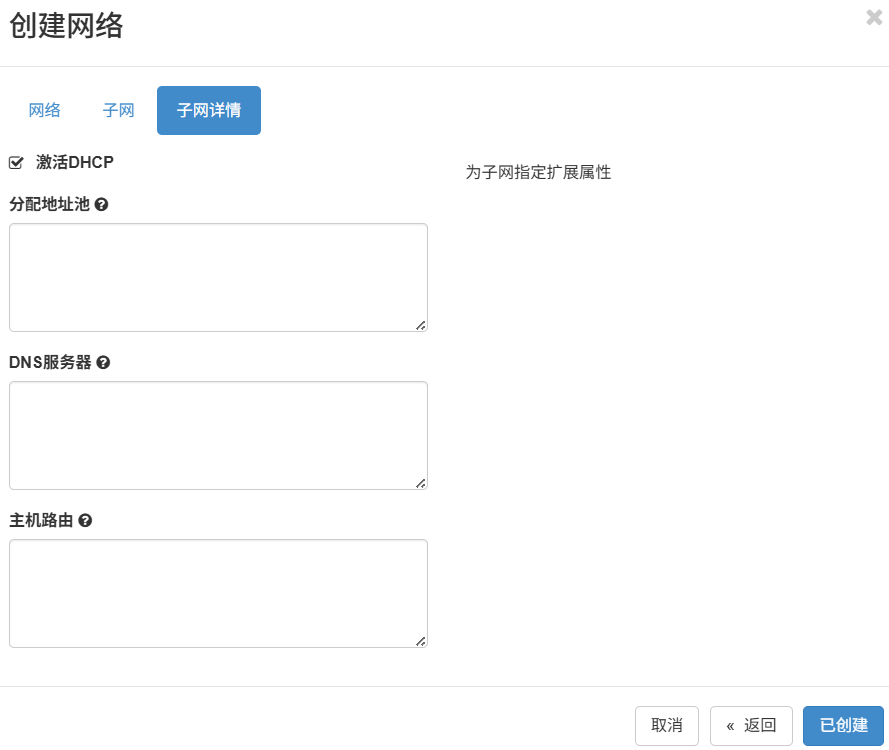This screenshot has width=889, height=750.
Task: Click the 为子网指定扩展属性 description text
Action: pyautogui.click(x=538, y=172)
